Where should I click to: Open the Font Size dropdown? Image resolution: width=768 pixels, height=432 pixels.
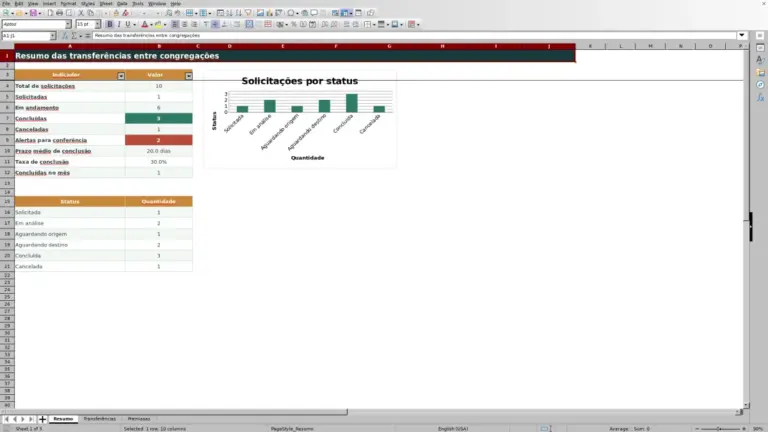click(x=97, y=24)
